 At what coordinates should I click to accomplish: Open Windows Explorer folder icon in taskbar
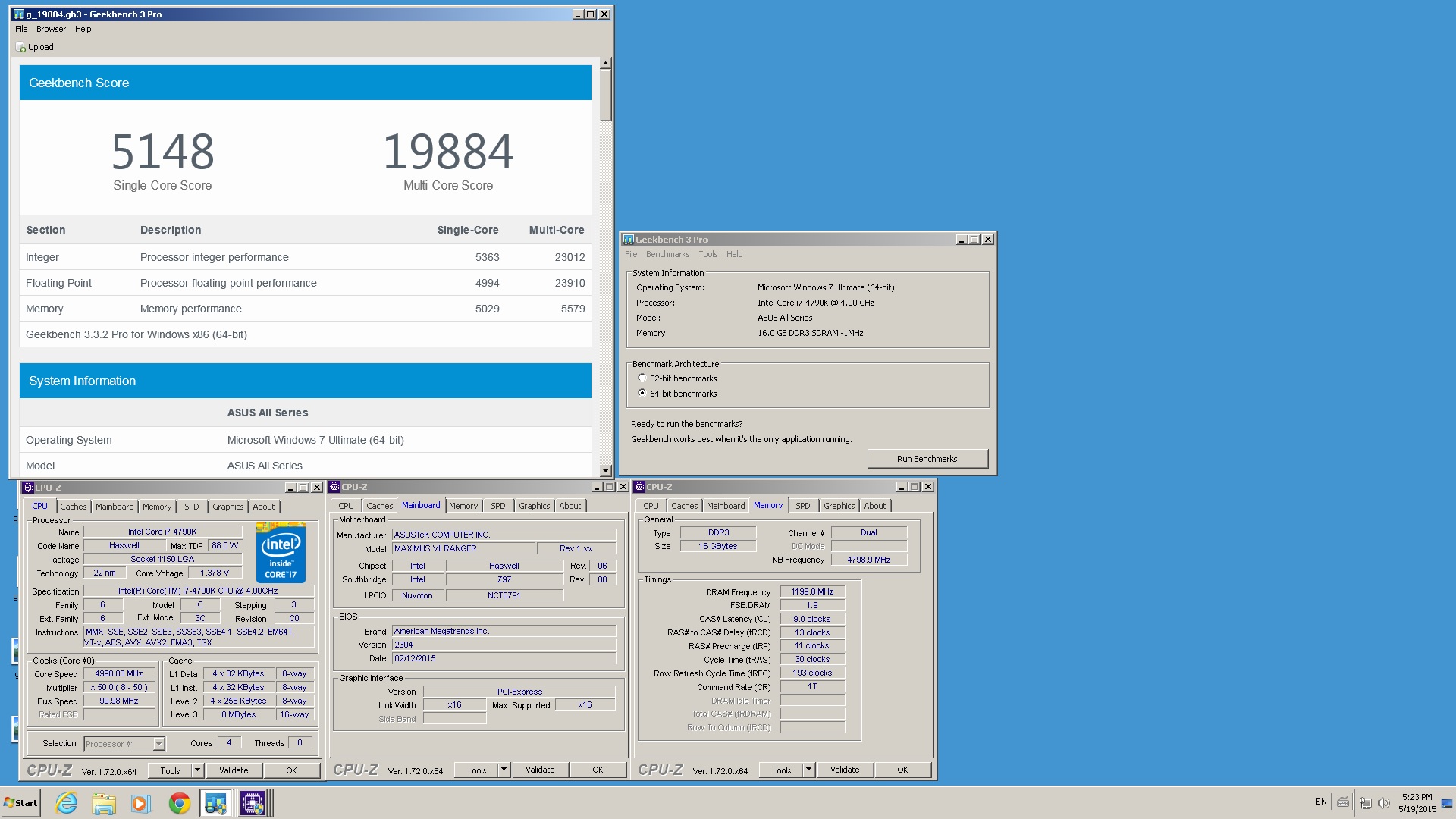click(x=104, y=803)
